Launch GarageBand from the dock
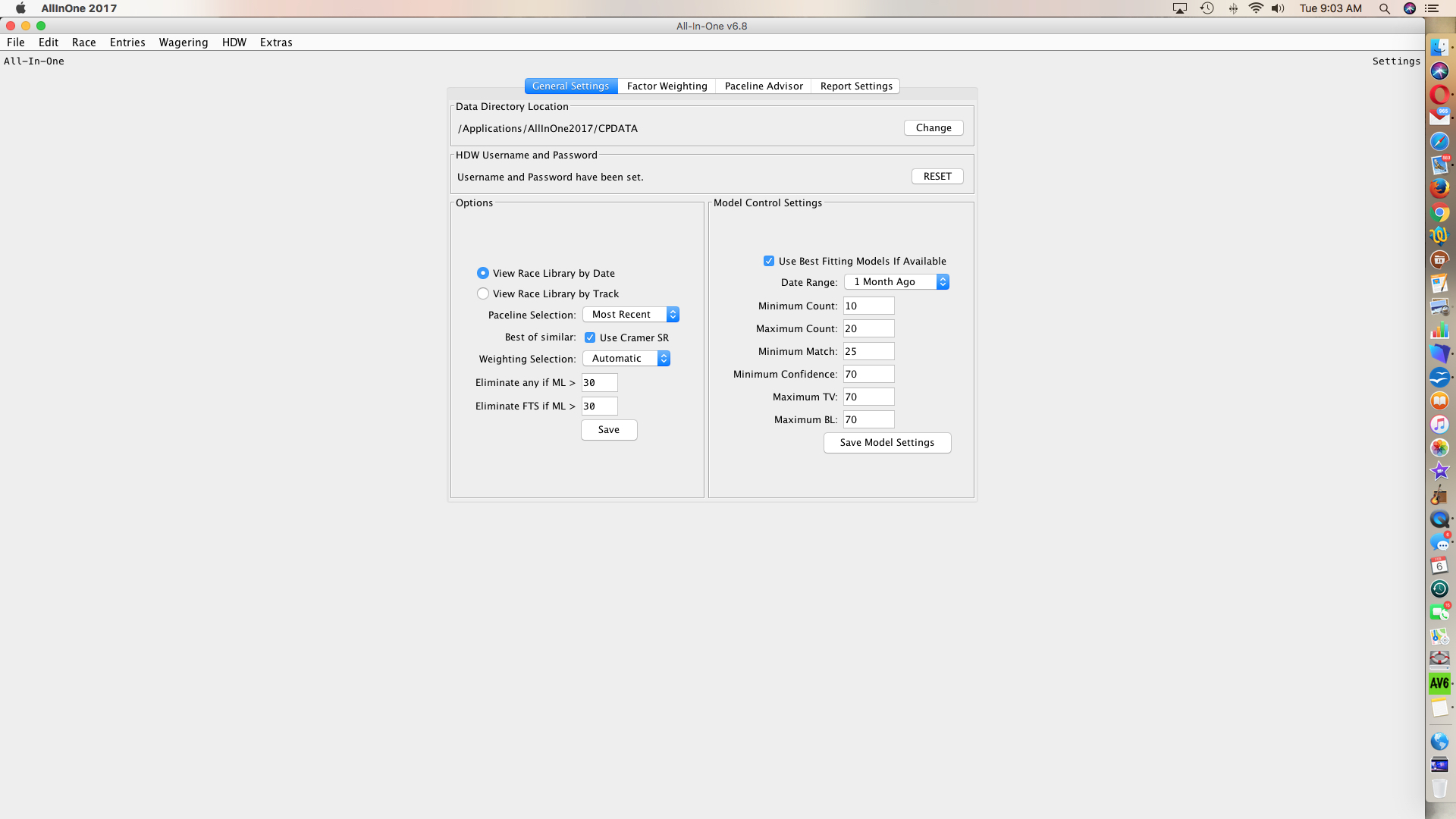 pyautogui.click(x=1439, y=495)
